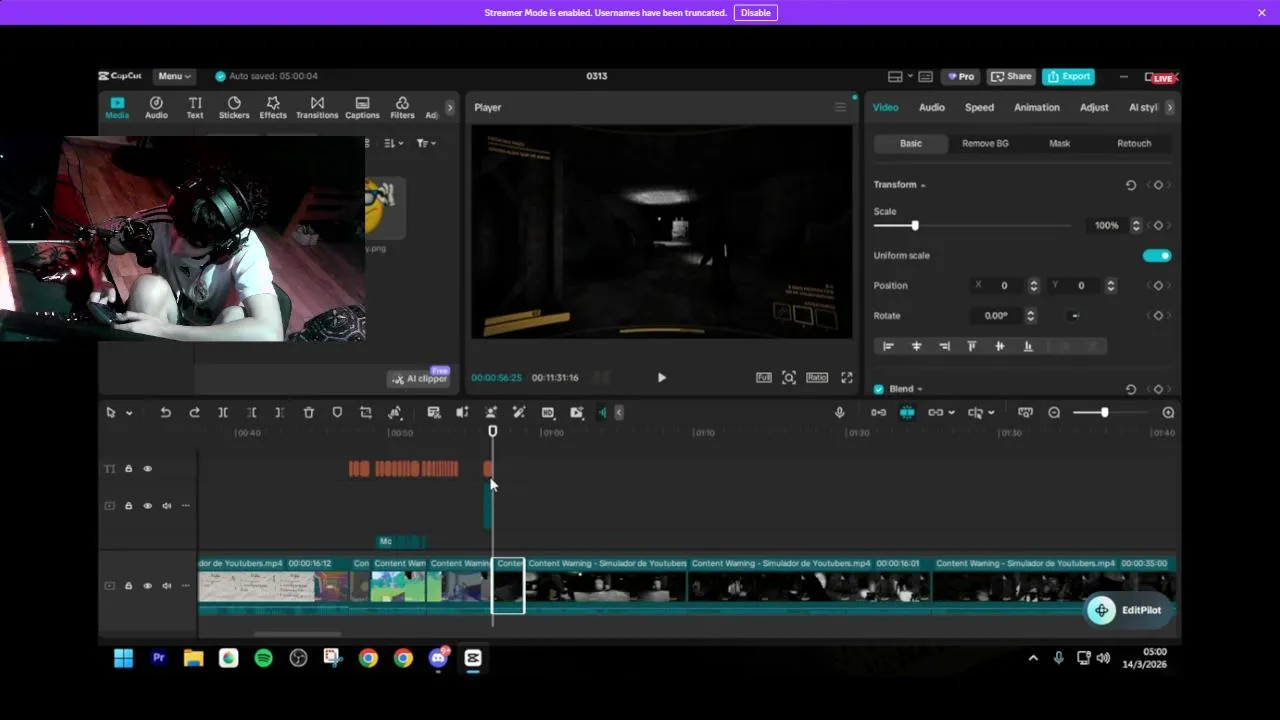Click the AI clipper button
The image size is (1280, 720).
click(x=420, y=379)
